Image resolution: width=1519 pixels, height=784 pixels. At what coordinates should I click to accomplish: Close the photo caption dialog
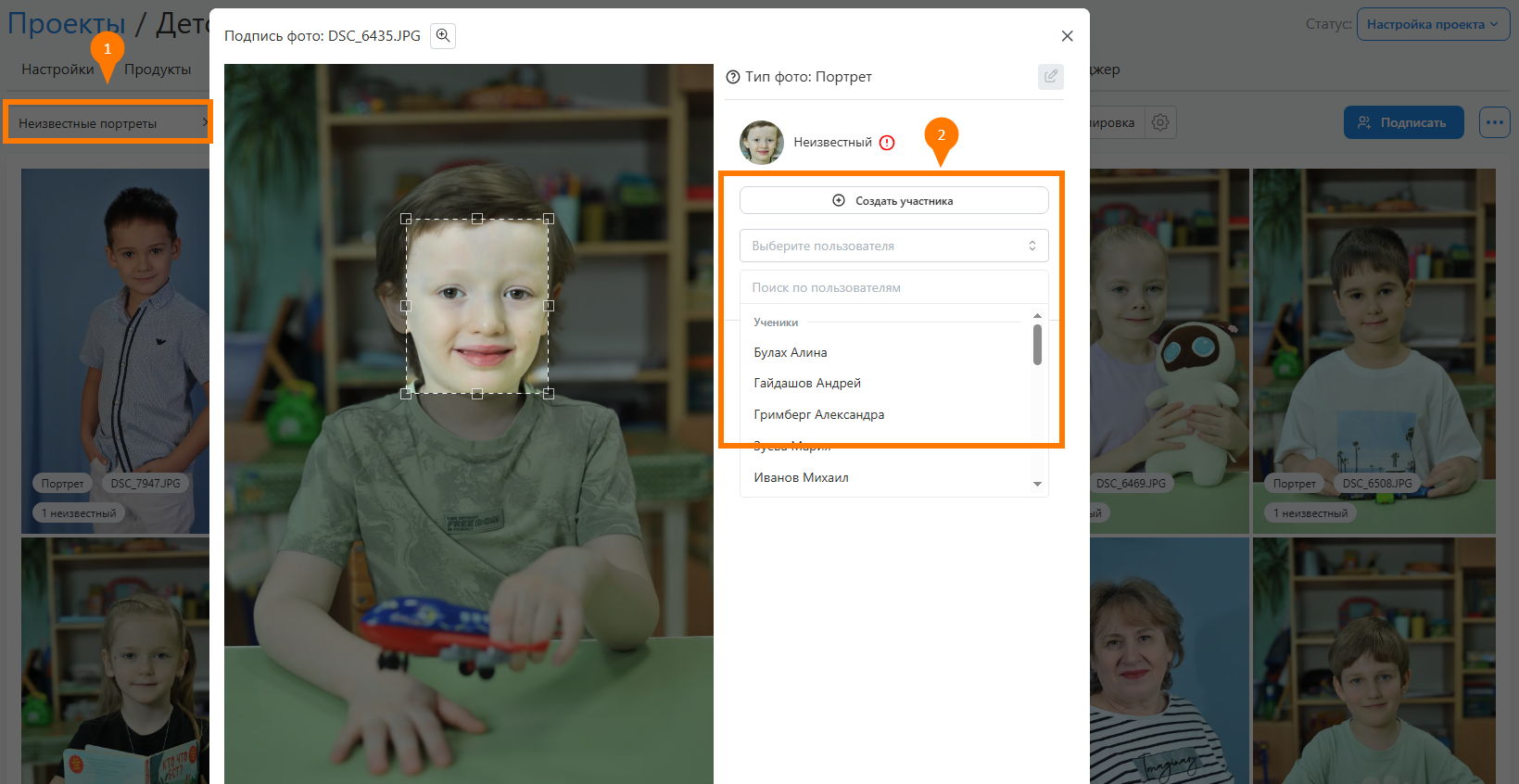point(1067,36)
